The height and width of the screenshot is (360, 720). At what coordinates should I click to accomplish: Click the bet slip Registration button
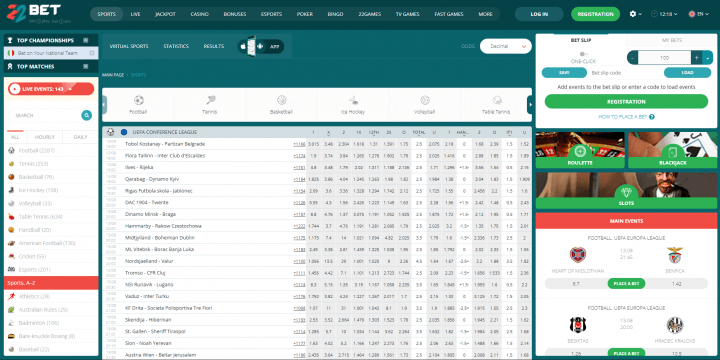(x=626, y=101)
